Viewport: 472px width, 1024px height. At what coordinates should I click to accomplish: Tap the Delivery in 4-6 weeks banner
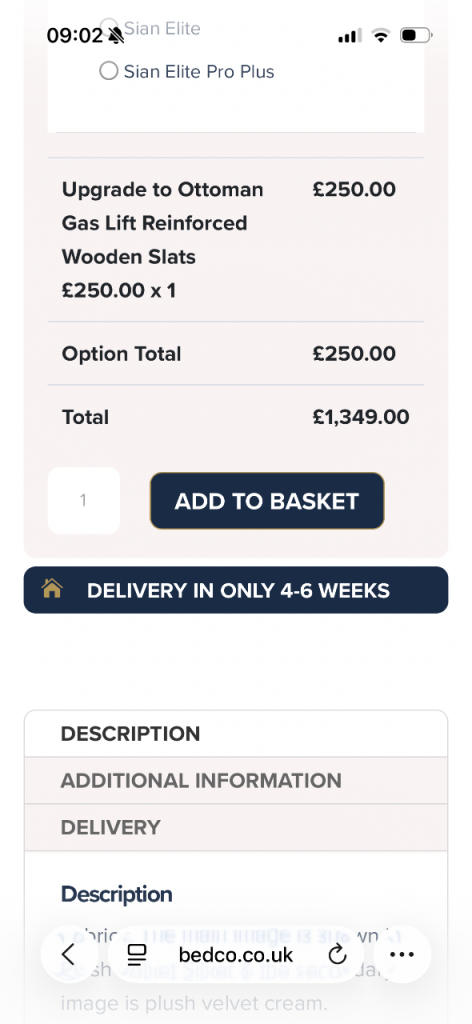click(236, 590)
